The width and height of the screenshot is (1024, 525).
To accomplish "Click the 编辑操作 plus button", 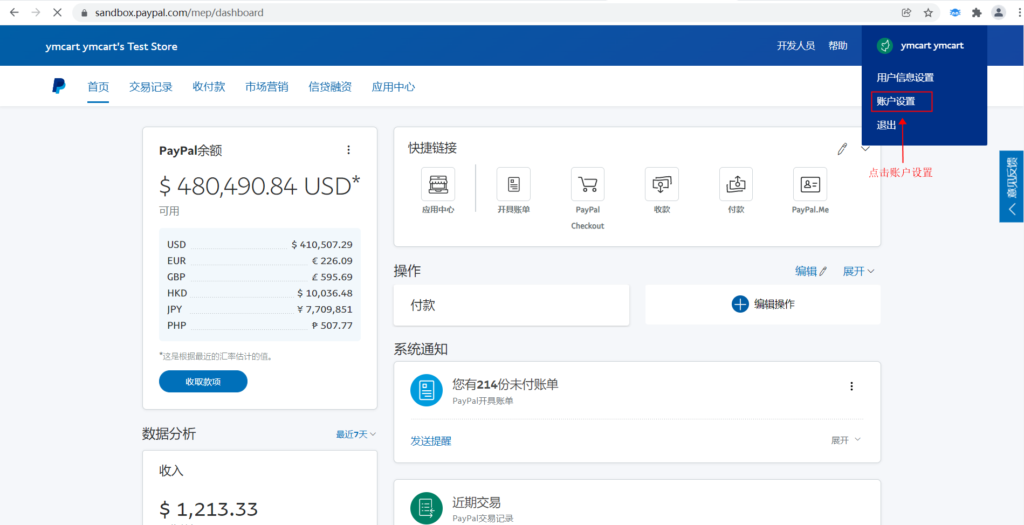I will click(740, 304).
